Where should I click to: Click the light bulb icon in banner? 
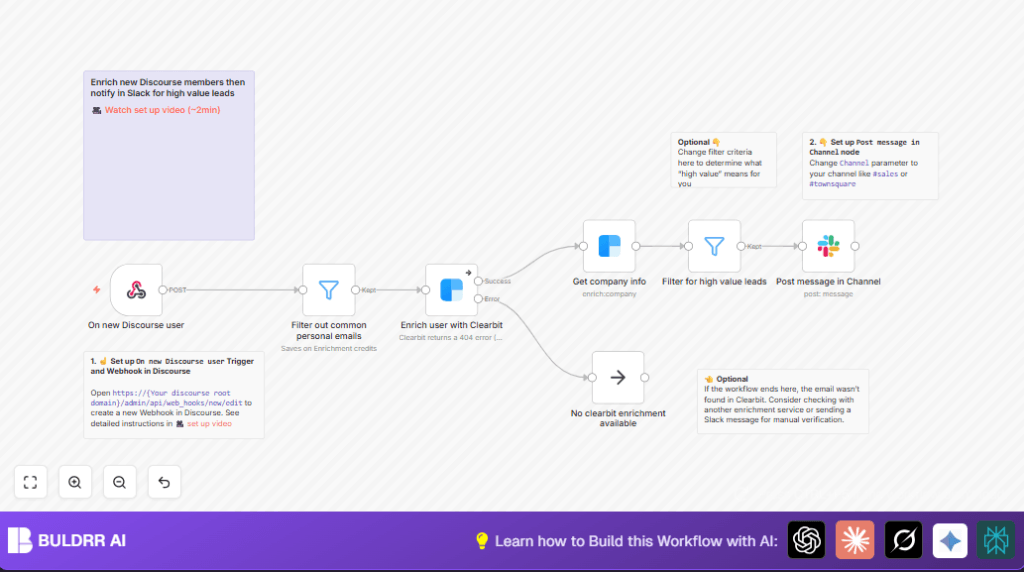click(x=482, y=541)
